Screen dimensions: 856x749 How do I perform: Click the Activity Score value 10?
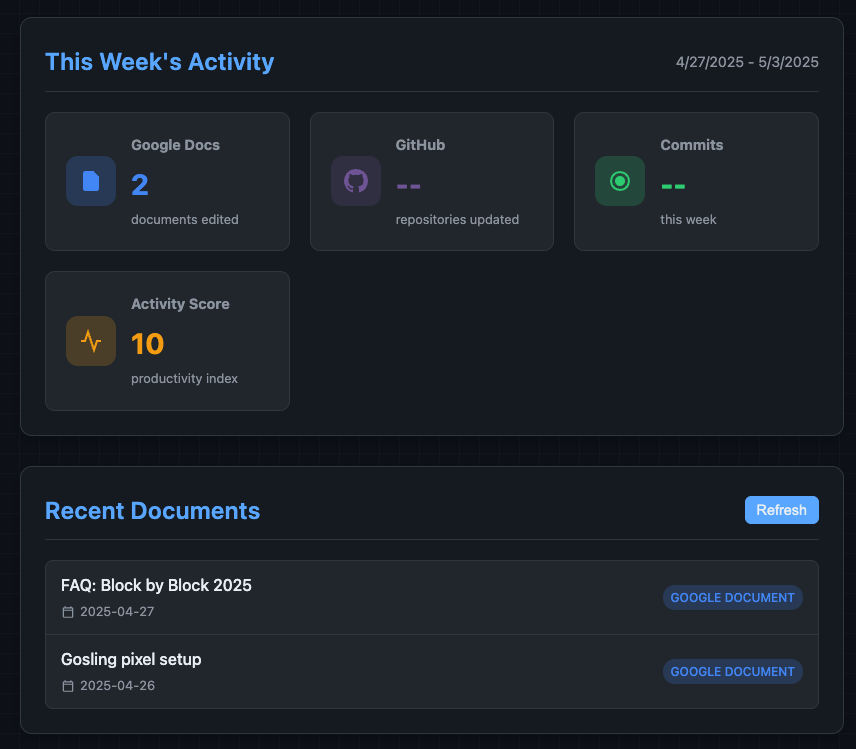coord(147,344)
